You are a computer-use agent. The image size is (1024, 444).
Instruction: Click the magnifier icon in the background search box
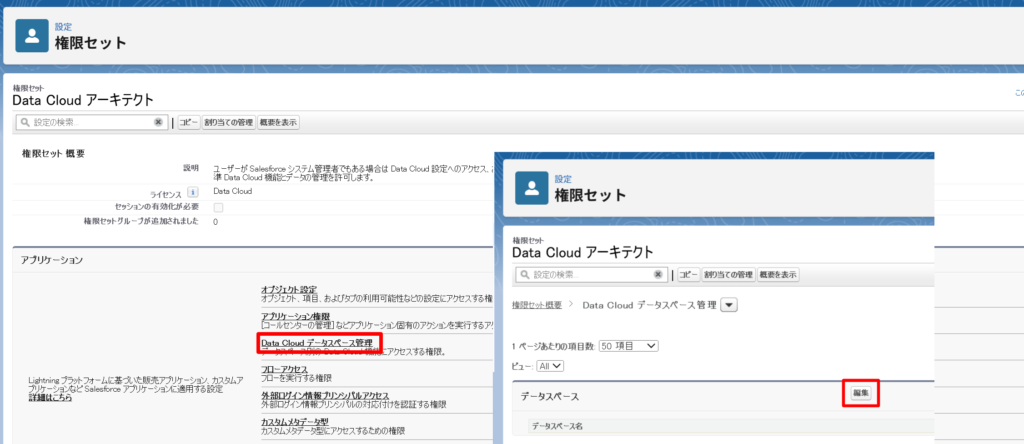coord(24,122)
